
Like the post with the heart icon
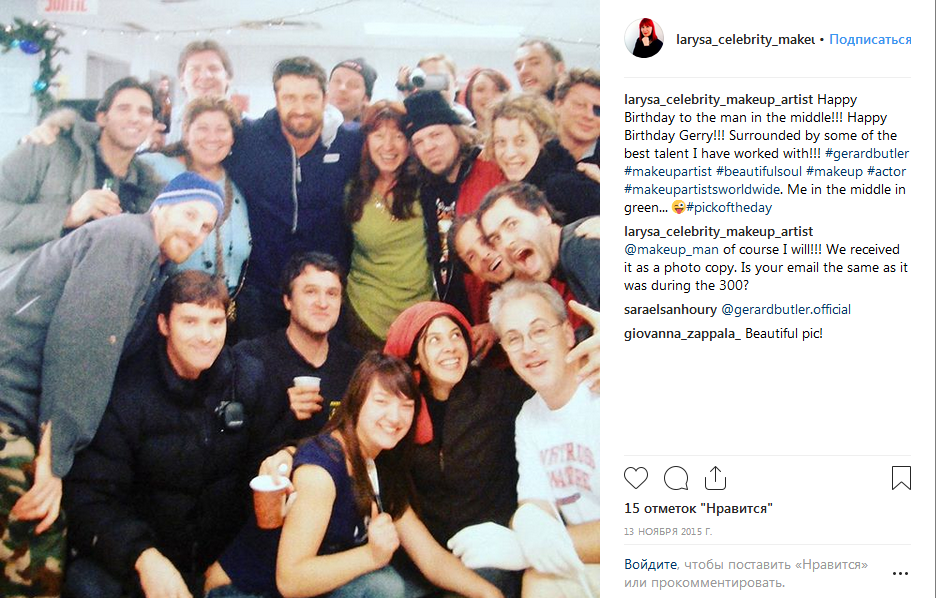tap(636, 478)
